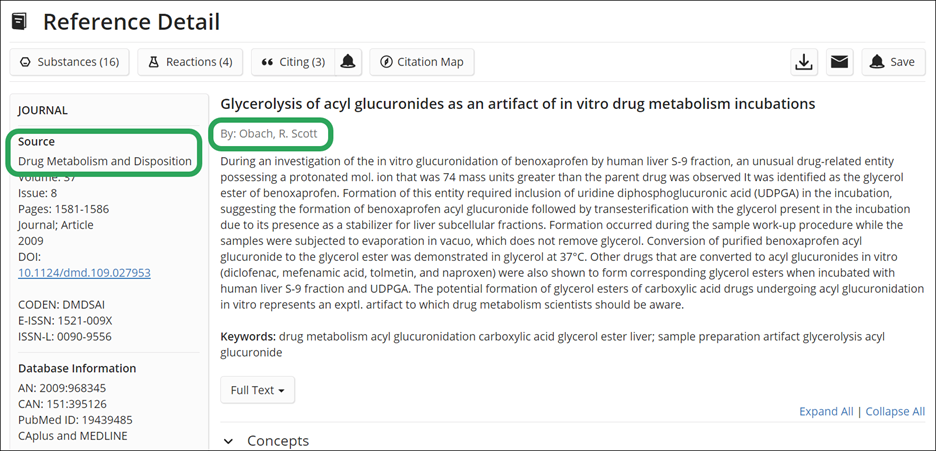Click the Expand All link
Image resolution: width=936 pixels, height=451 pixels.
pyautogui.click(x=826, y=412)
